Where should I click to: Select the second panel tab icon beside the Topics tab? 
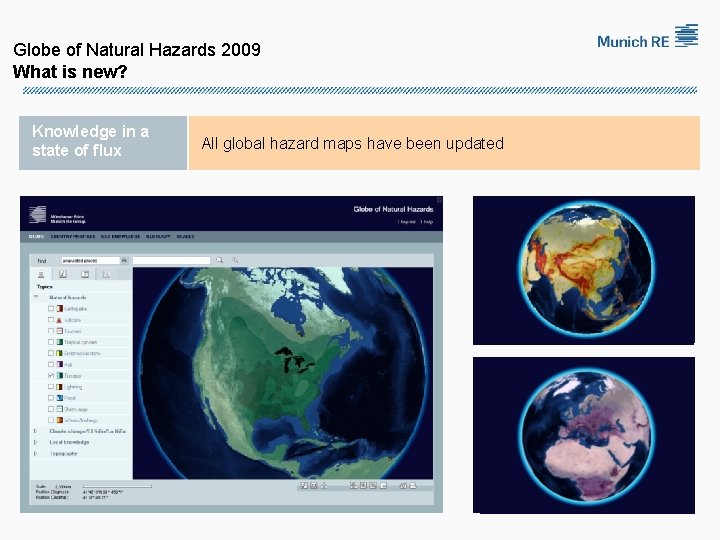[63, 274]
